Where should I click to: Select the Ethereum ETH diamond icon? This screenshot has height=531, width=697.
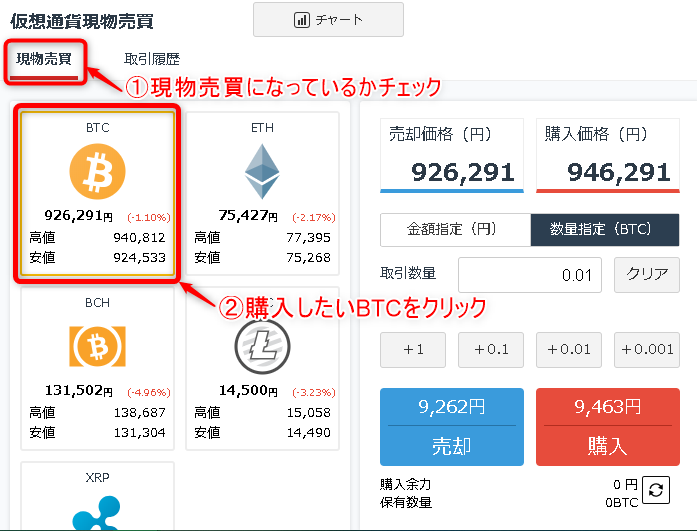point(262,171)
